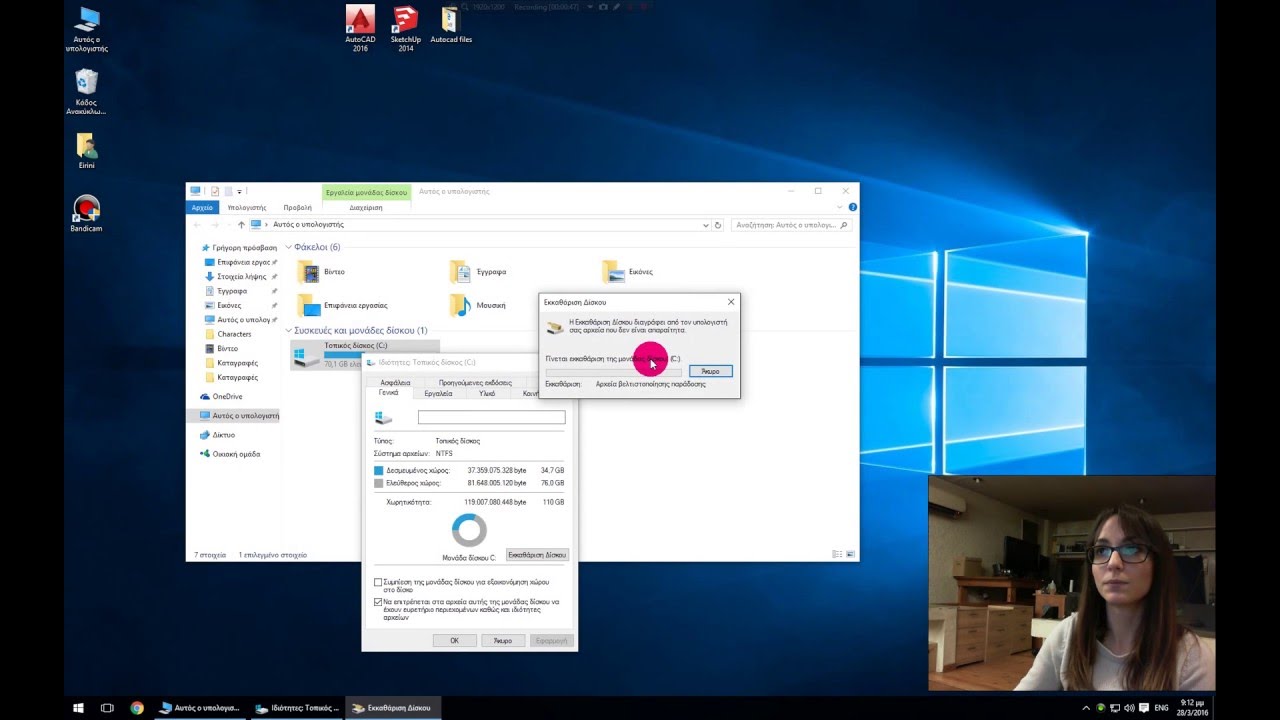The width and height of the screenshot is (1280, 720).
Task: Open the taskbar clock and date
Action: click(x=1190, y=708)
